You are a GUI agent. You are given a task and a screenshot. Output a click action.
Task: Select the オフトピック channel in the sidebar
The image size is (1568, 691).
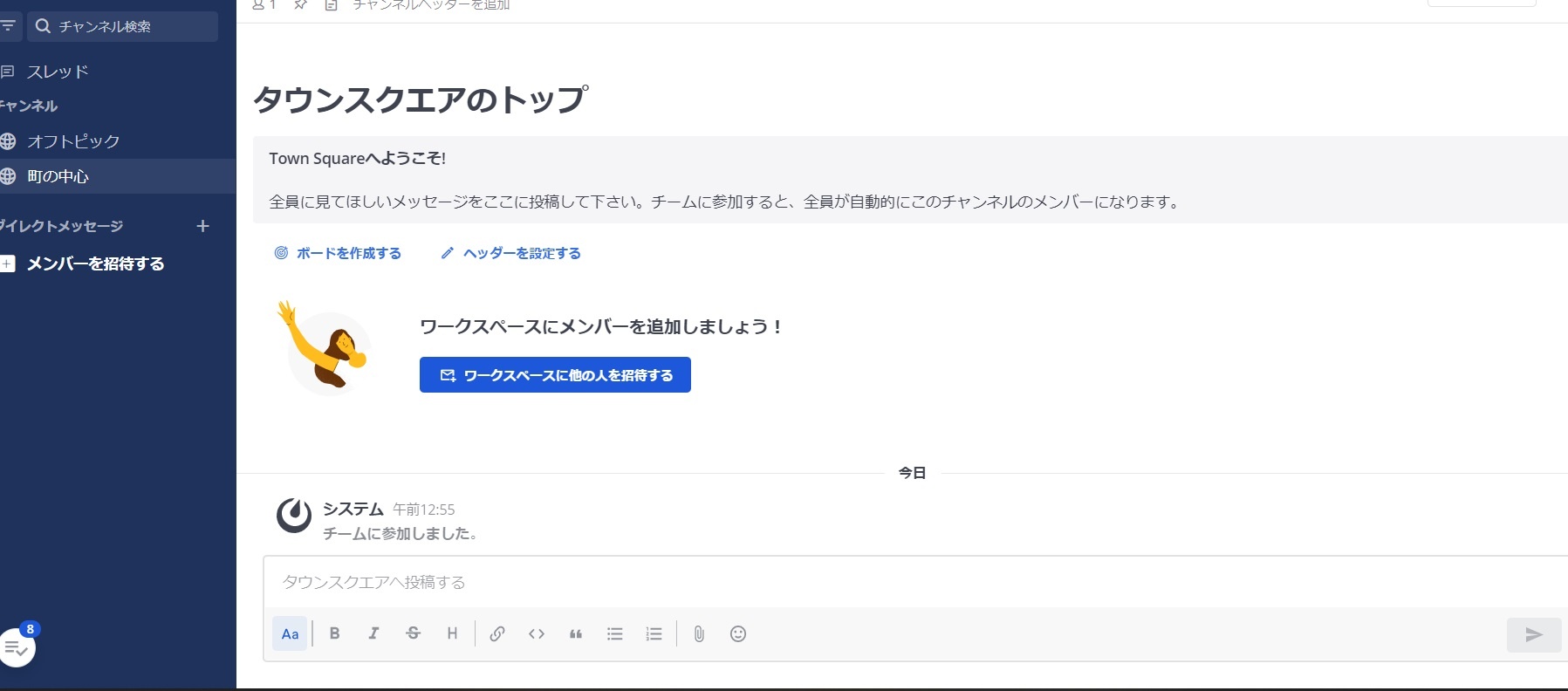(x=73, y=141)
